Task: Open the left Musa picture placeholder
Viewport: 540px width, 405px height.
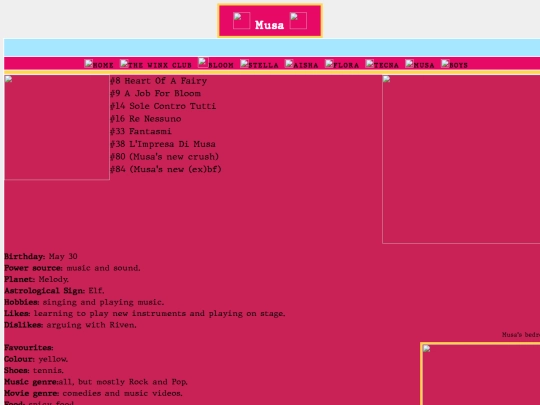Action: pyautogui.click(x=57, y=127)
